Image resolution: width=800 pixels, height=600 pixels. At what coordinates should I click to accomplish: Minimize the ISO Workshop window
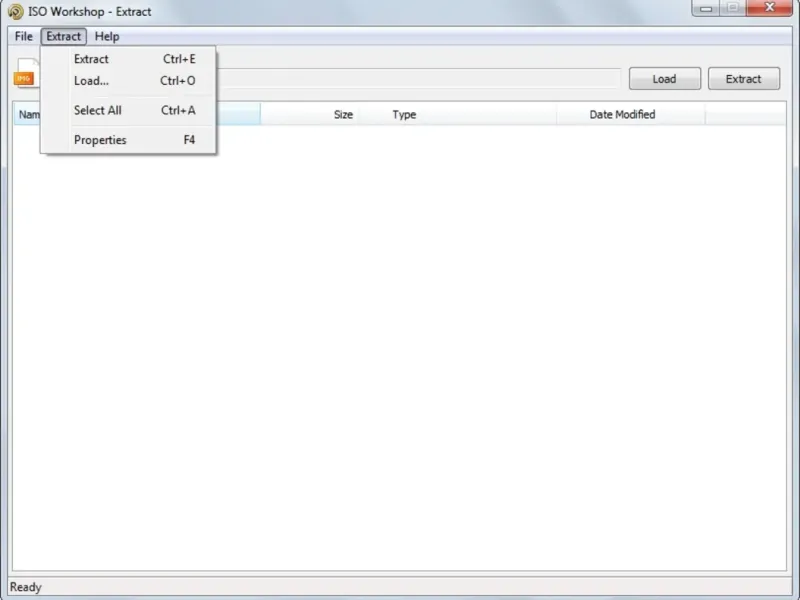[x=706, y=8]
